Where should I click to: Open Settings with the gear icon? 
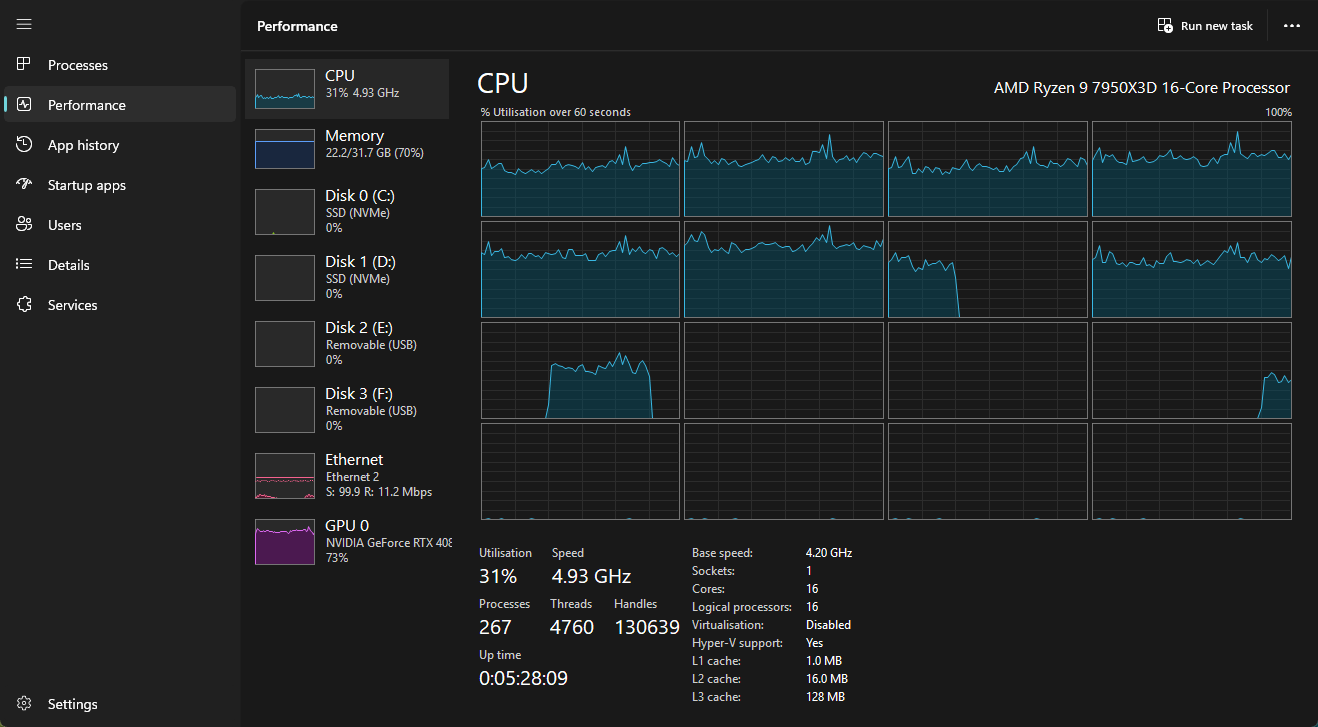pyautogui.click(x=25, y=704)
